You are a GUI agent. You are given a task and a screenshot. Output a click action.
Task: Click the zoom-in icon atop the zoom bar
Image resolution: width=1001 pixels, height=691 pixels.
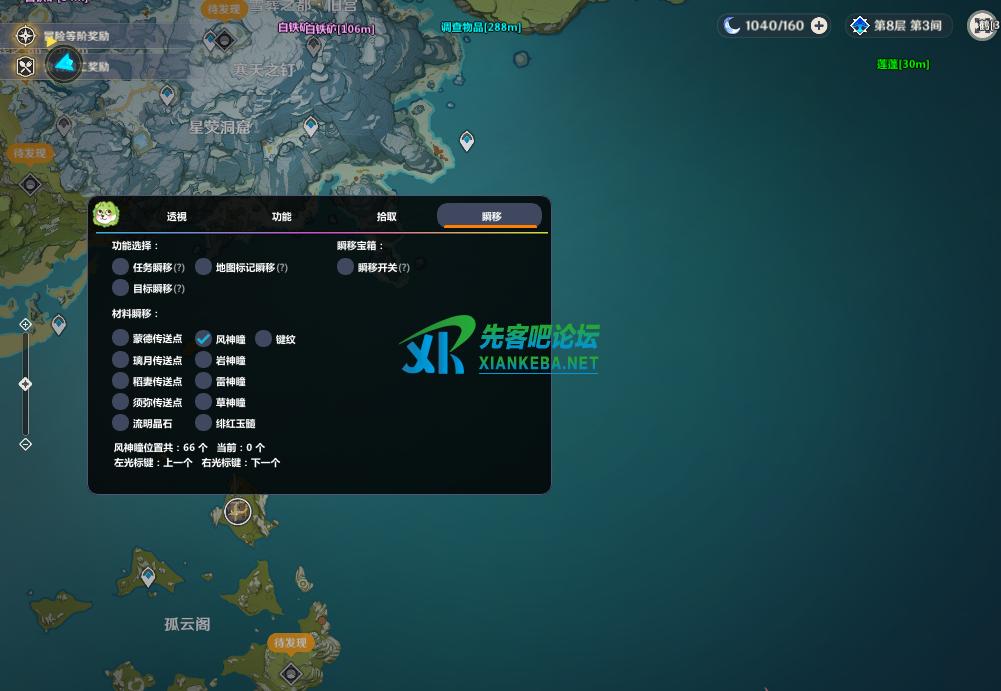[26, 325]
